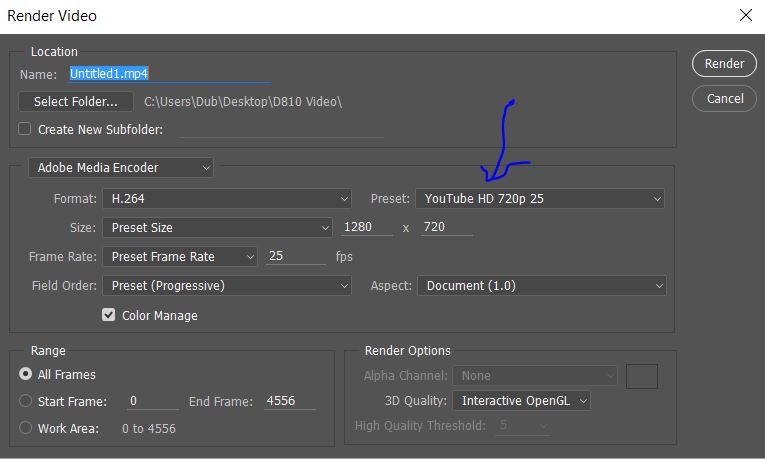The width and height of the screenshot is (765, 459).
Task: Click the frame rate value 25 field
Action: coord(296,256)
